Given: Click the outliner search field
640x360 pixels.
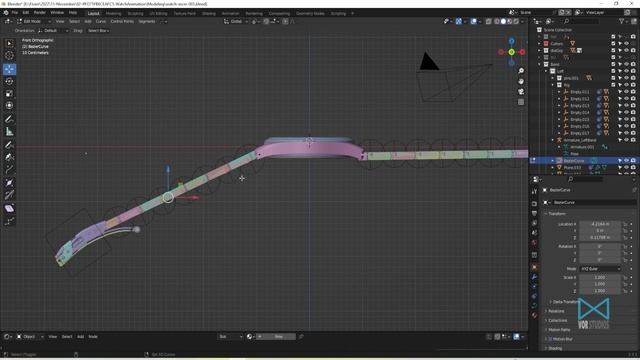Looking at the screenshot, I should (x=582, y=21).
